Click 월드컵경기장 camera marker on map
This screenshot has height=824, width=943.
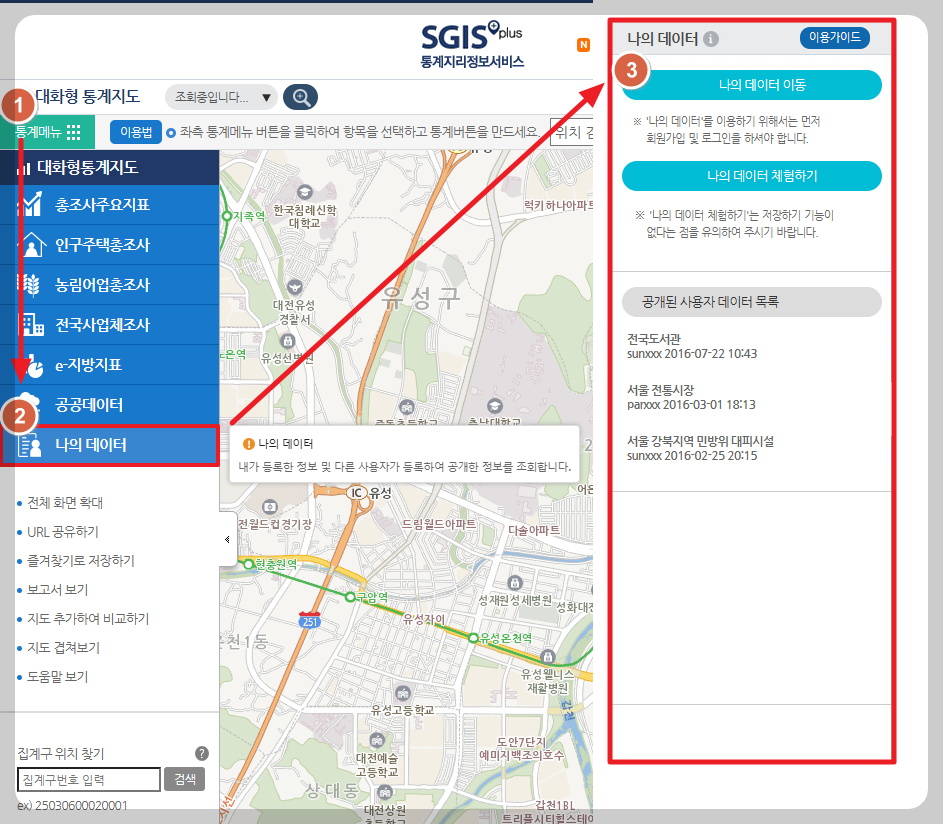270,506
